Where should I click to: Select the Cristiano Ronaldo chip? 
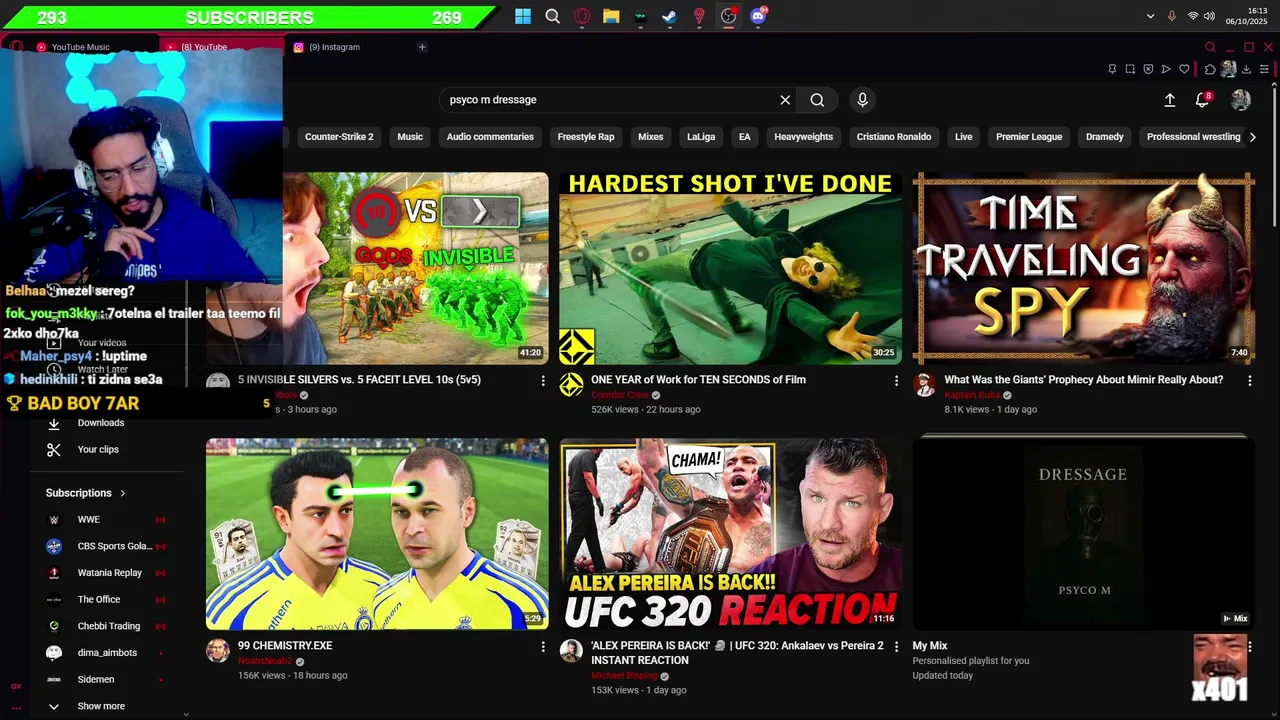pyautogui.click(x=894, y=137)
